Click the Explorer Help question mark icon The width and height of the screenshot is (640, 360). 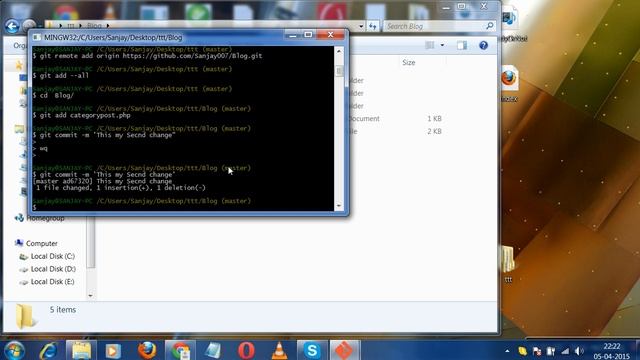(484, 45)
